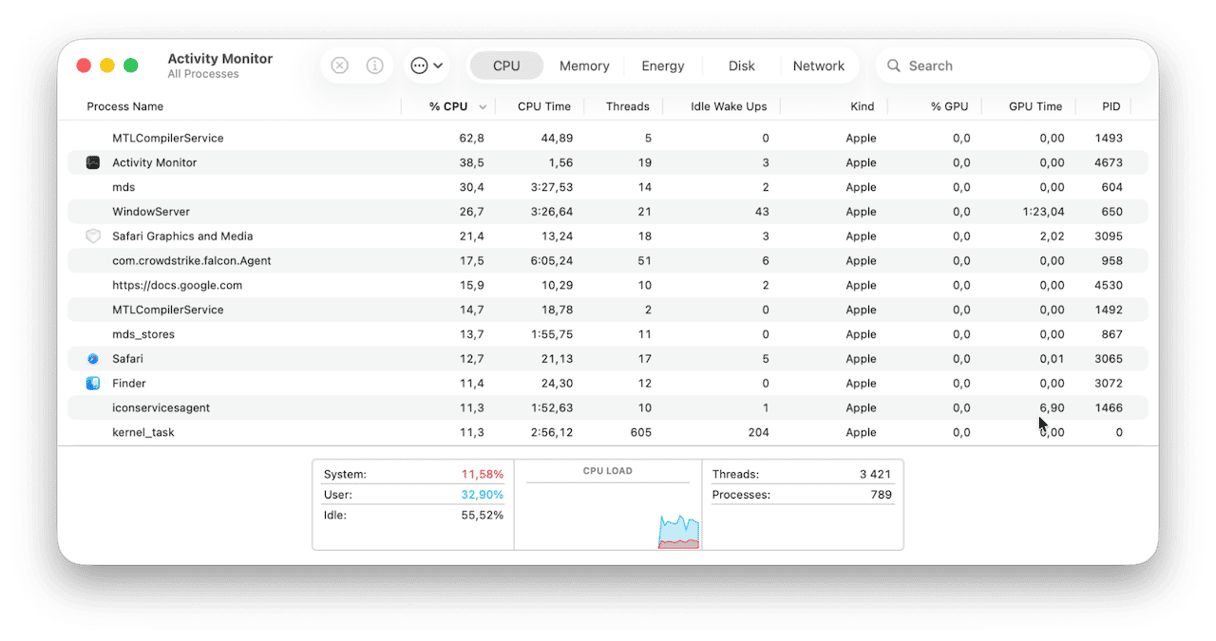
Task: Select the iconservicesagent process row
Action: click(608, 408)
